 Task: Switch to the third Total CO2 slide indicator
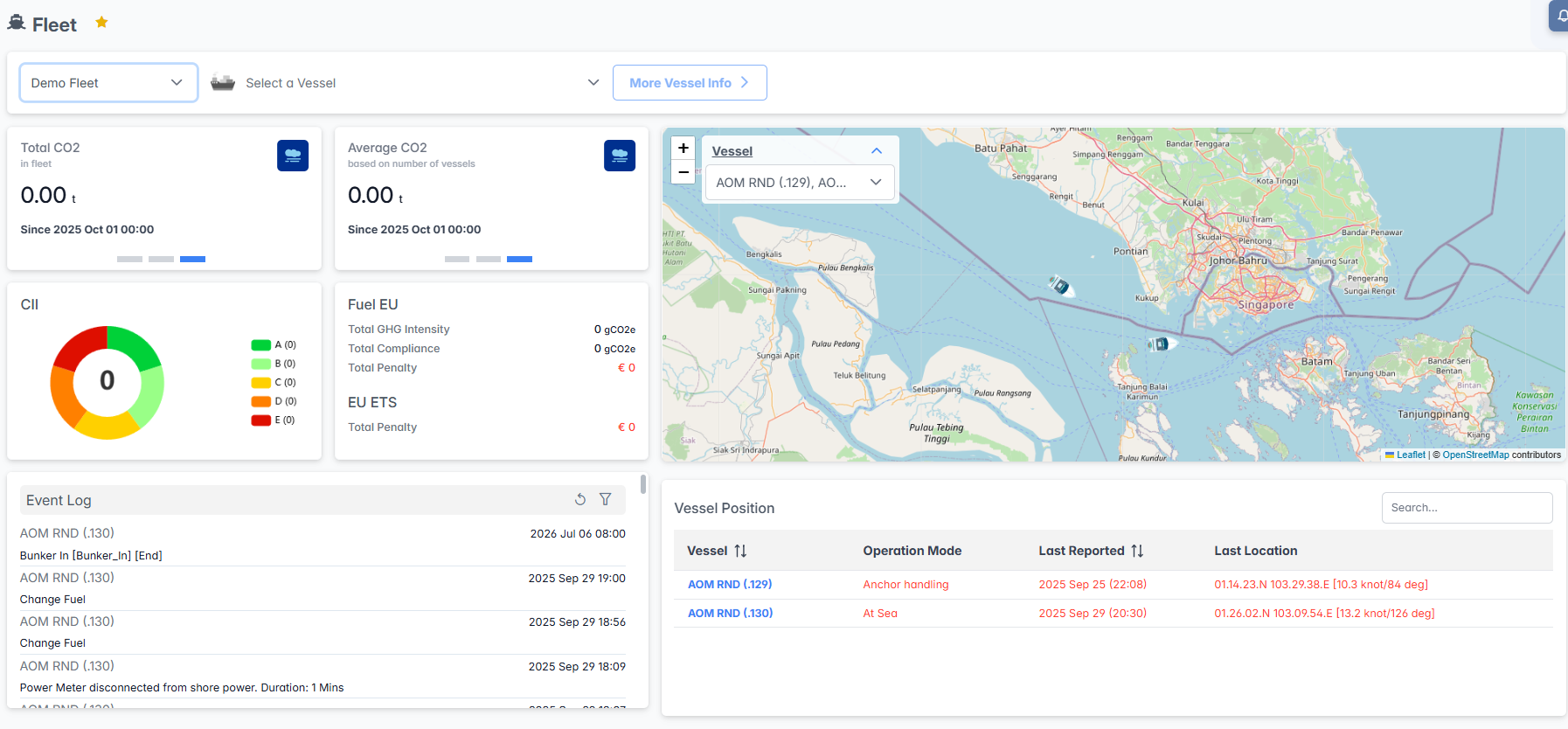(192, 260)
